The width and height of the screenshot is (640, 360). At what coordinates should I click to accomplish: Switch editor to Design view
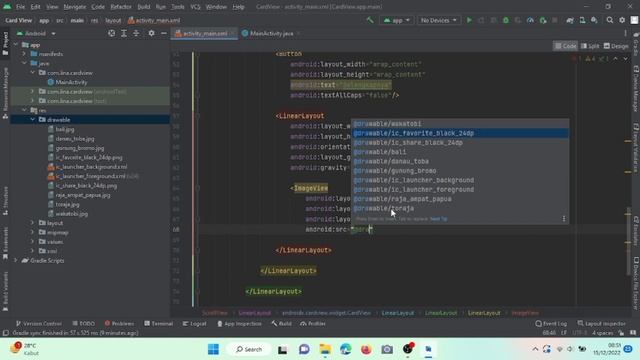pyautogui.click(x=616, y=46)
